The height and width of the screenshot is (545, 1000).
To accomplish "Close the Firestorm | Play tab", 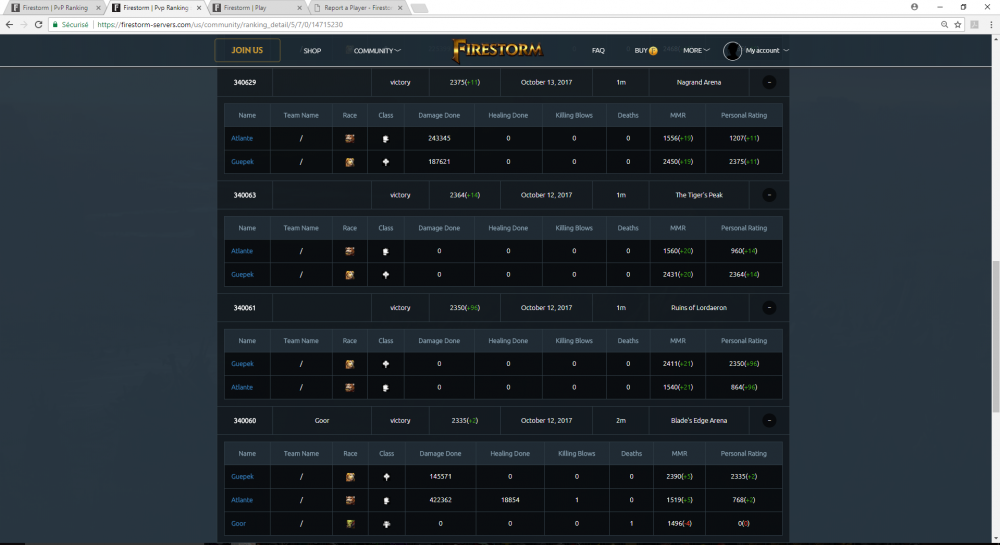I will click(x=299, y=8).
